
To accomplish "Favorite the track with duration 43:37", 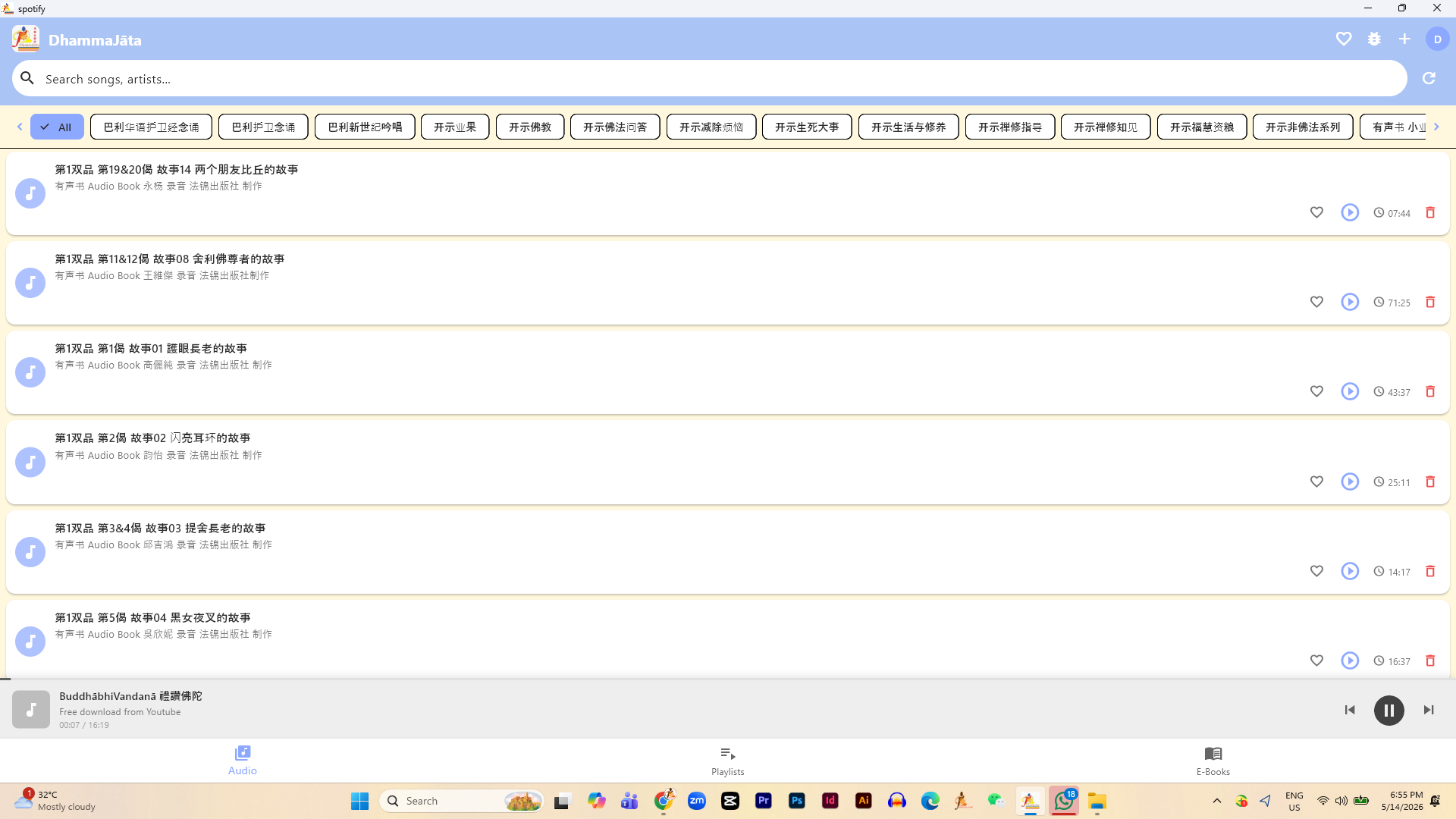I will coord(1316,391).
